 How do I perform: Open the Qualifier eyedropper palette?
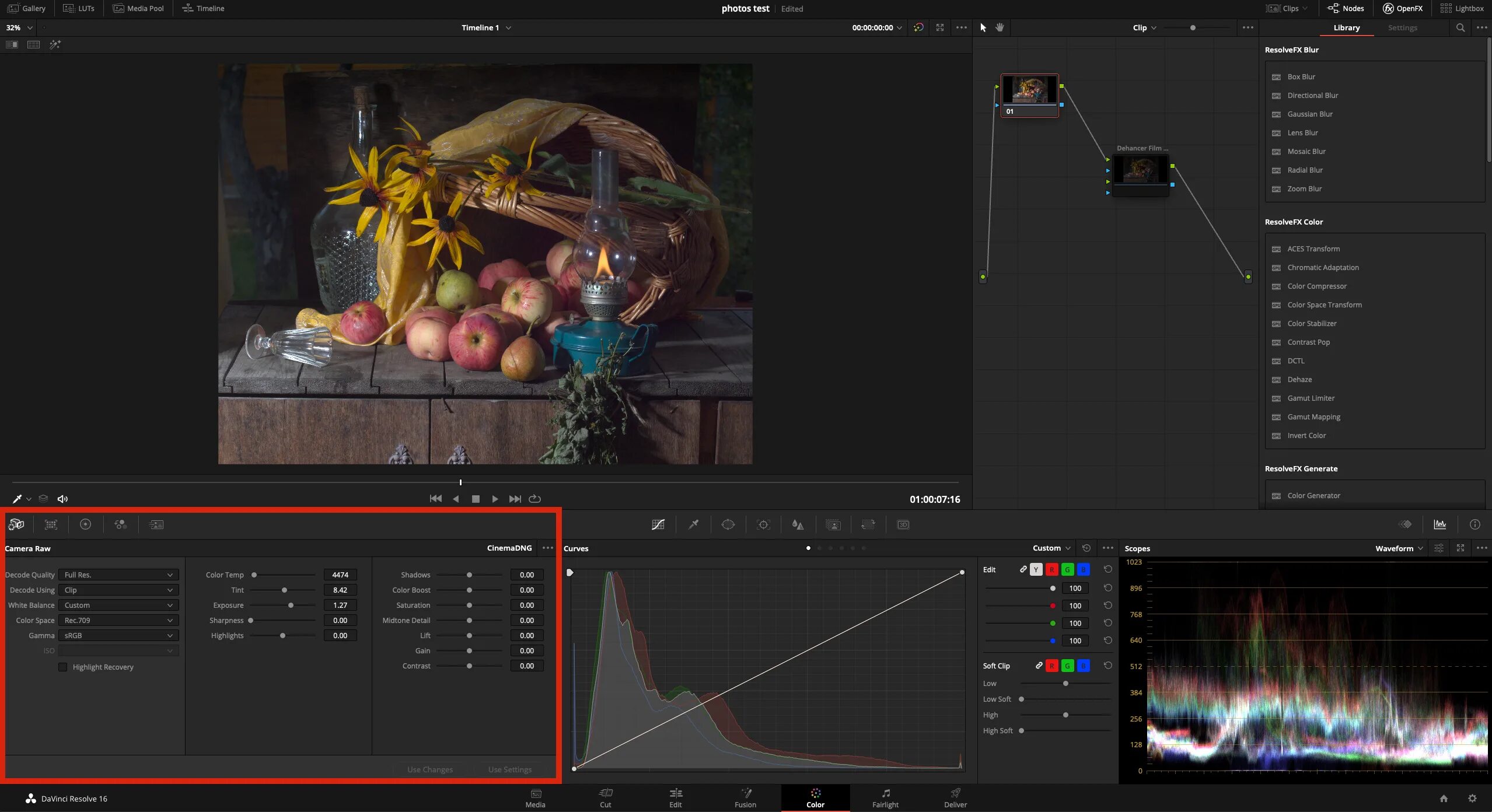(693, 524)
